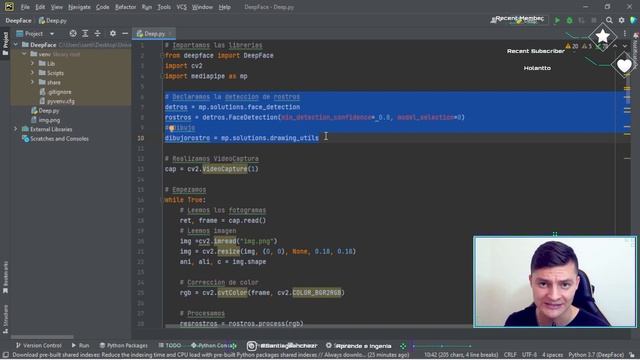Screen dimensions: 640x360
Task: Open the Code menu
Action: pos(102,7)
